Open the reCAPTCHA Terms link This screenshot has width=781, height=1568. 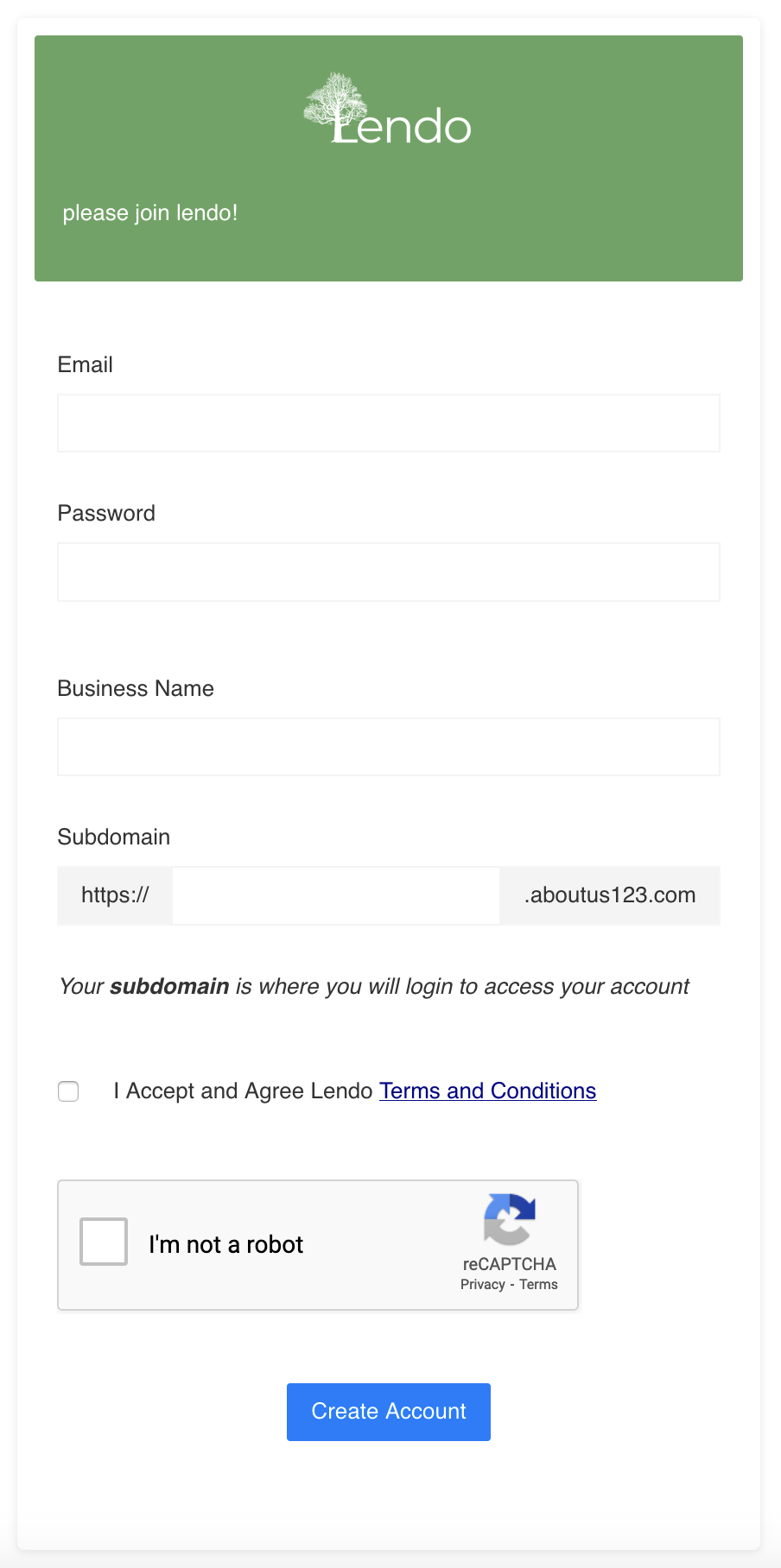538,1284
